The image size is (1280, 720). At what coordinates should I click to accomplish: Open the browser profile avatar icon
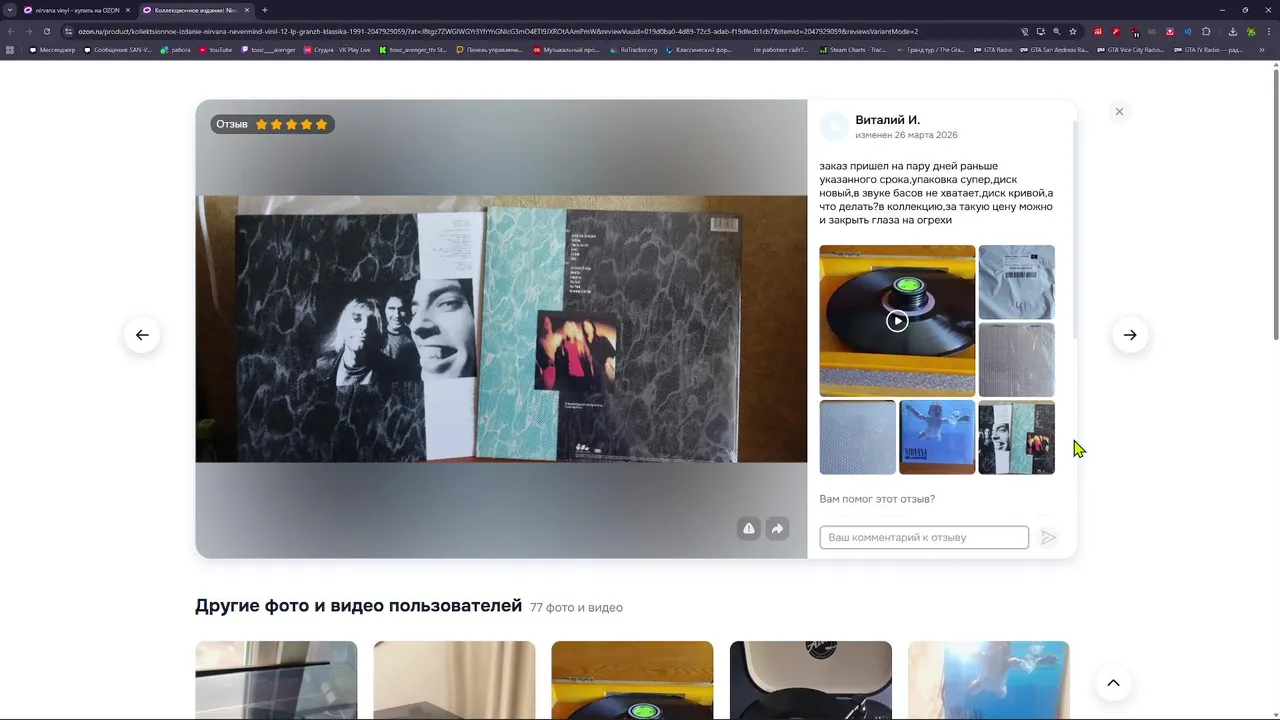[1251, 31]
